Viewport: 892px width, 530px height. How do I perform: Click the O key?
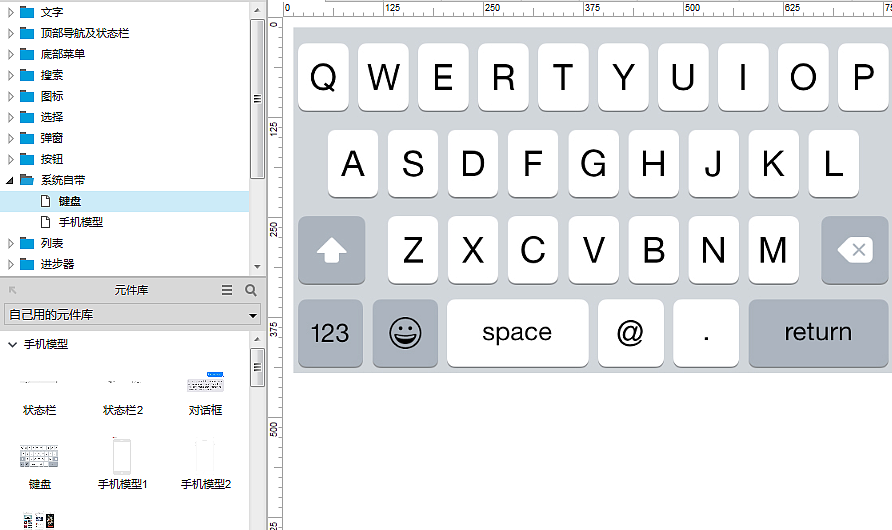coord(803,77)
